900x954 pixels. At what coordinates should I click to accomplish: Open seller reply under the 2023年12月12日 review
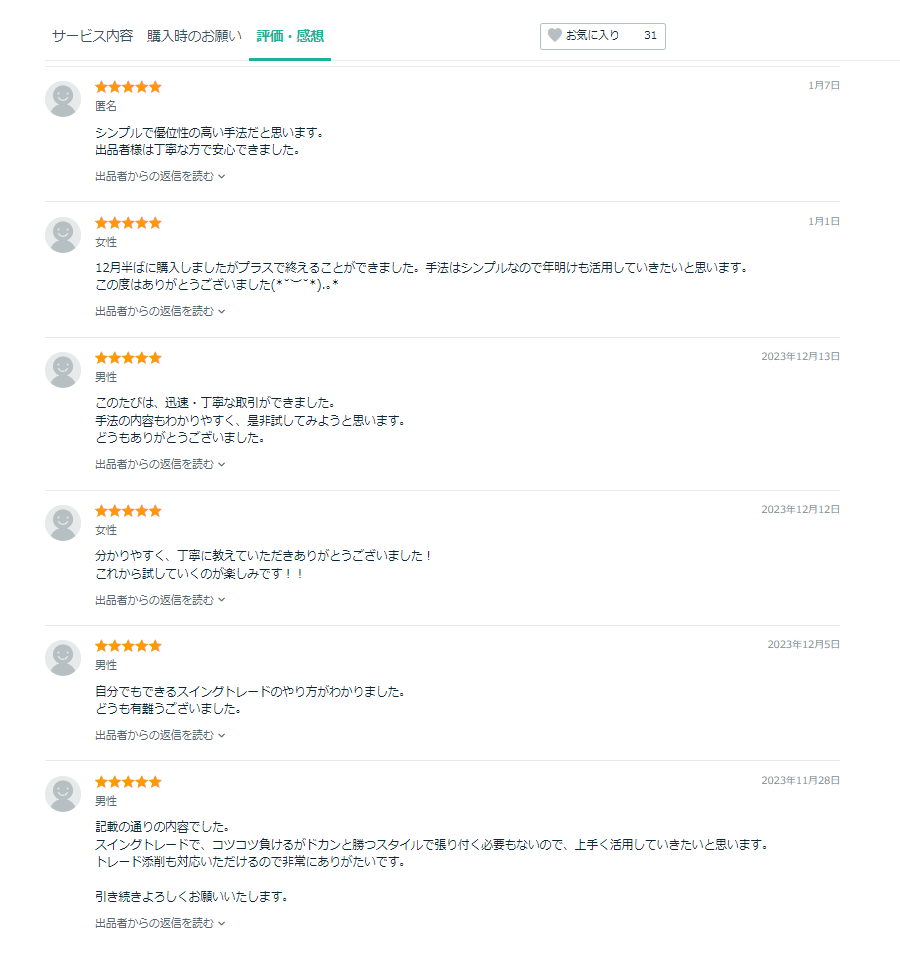pos(160,600)
